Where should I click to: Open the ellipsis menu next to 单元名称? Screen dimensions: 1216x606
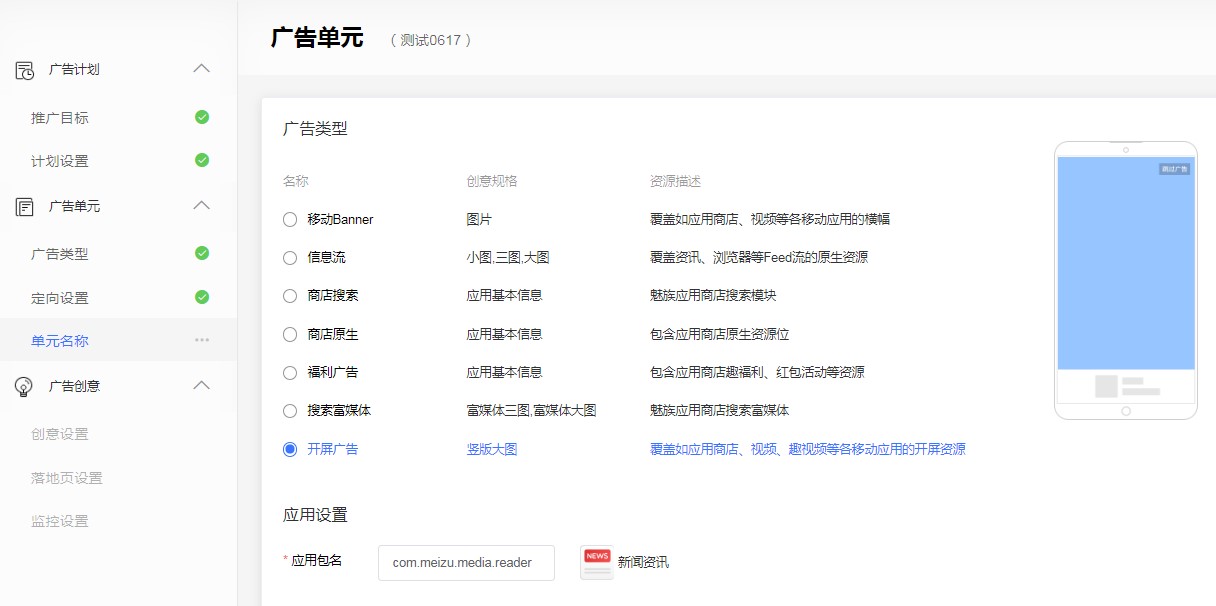click(201, 340)
